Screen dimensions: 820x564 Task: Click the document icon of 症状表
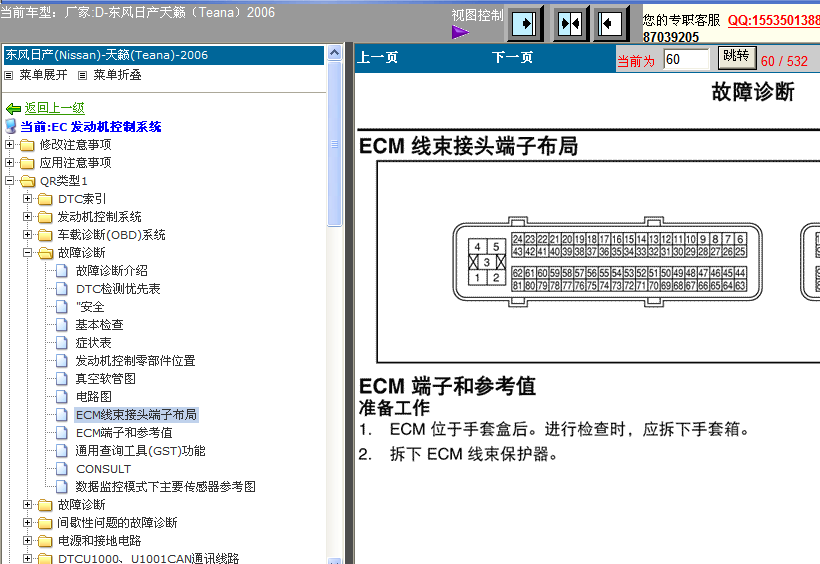coord(62,343)
